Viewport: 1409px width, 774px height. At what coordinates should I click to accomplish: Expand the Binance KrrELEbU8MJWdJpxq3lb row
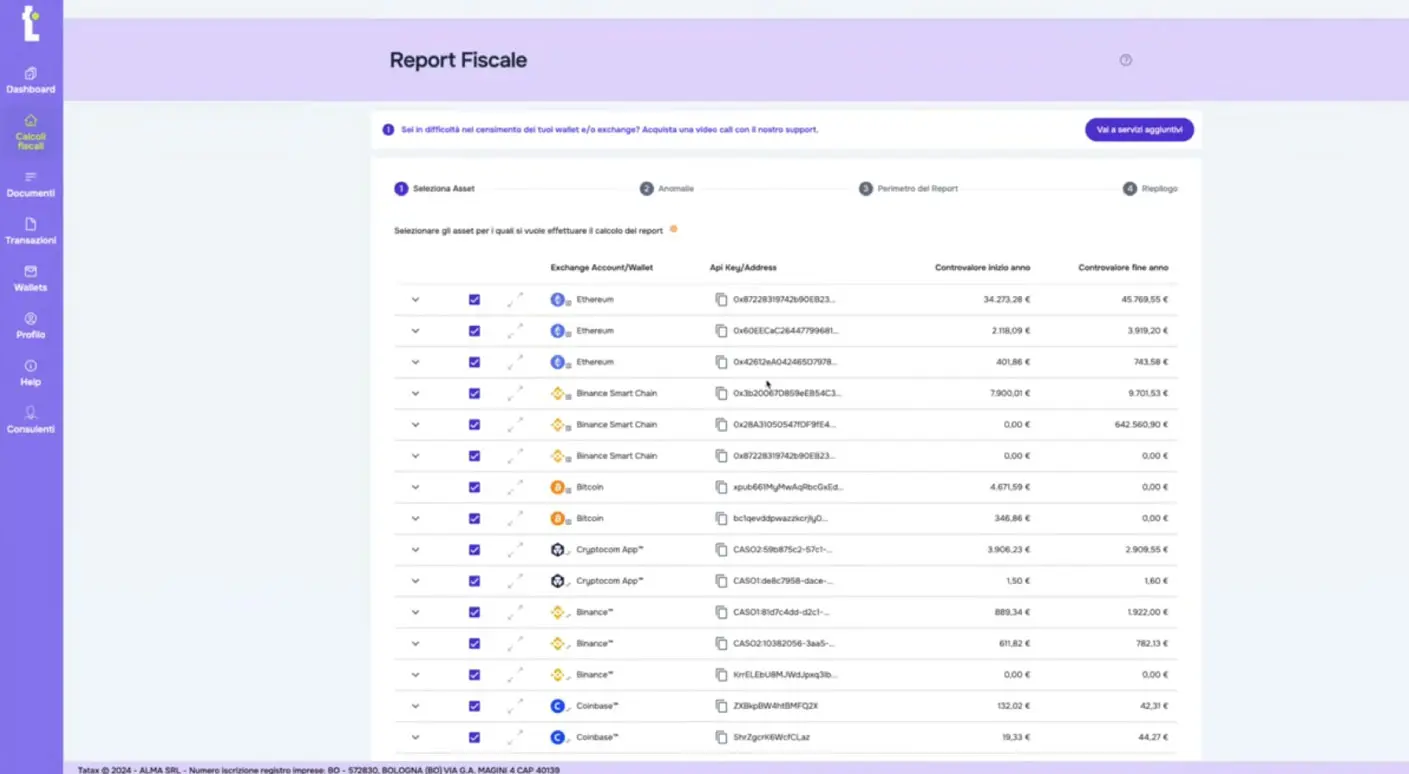[415, 675]
